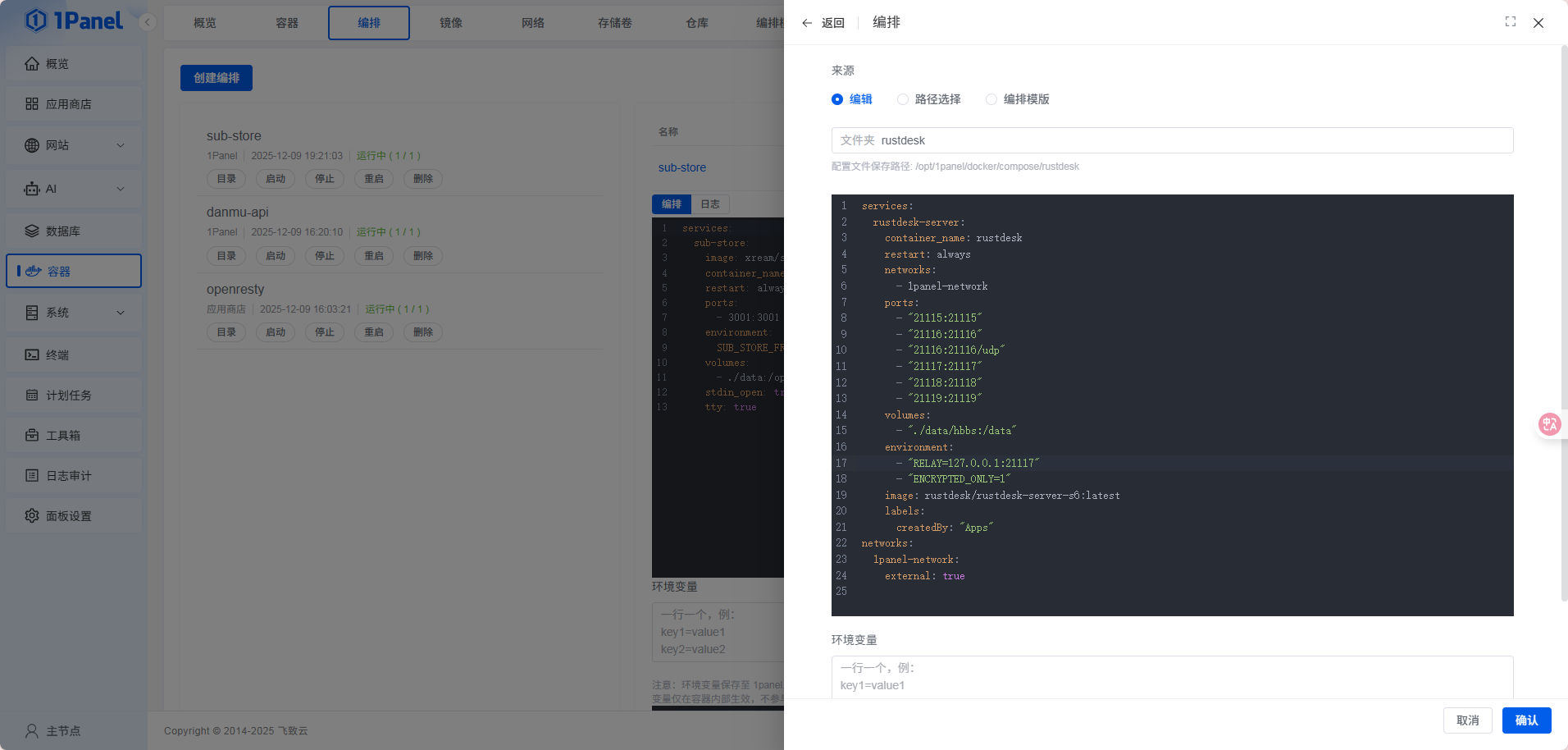Select the 编辑 source radio option
The height and width of the screenshot is (750, 1568).
pyautogui.click(x=837, y=99)
